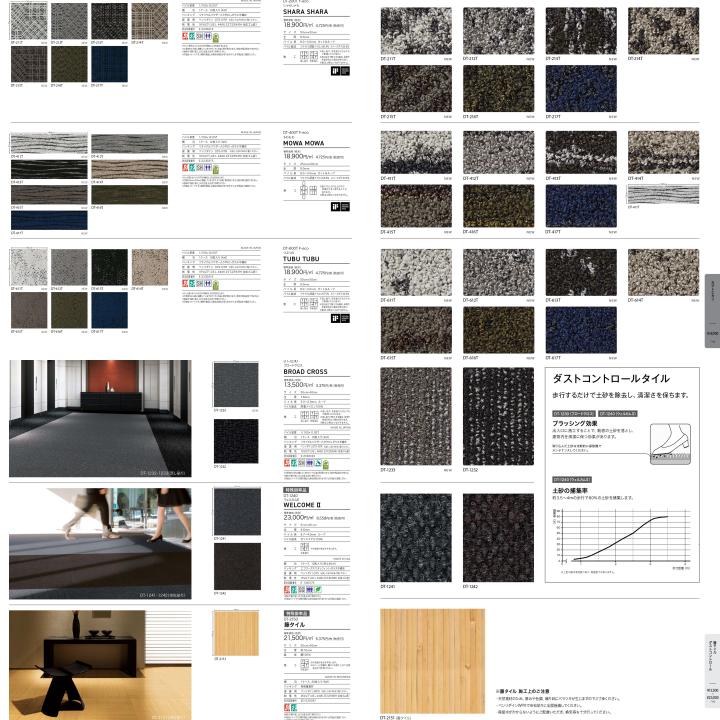Open the lobby photo with the red wall

[x=100, y=418]
